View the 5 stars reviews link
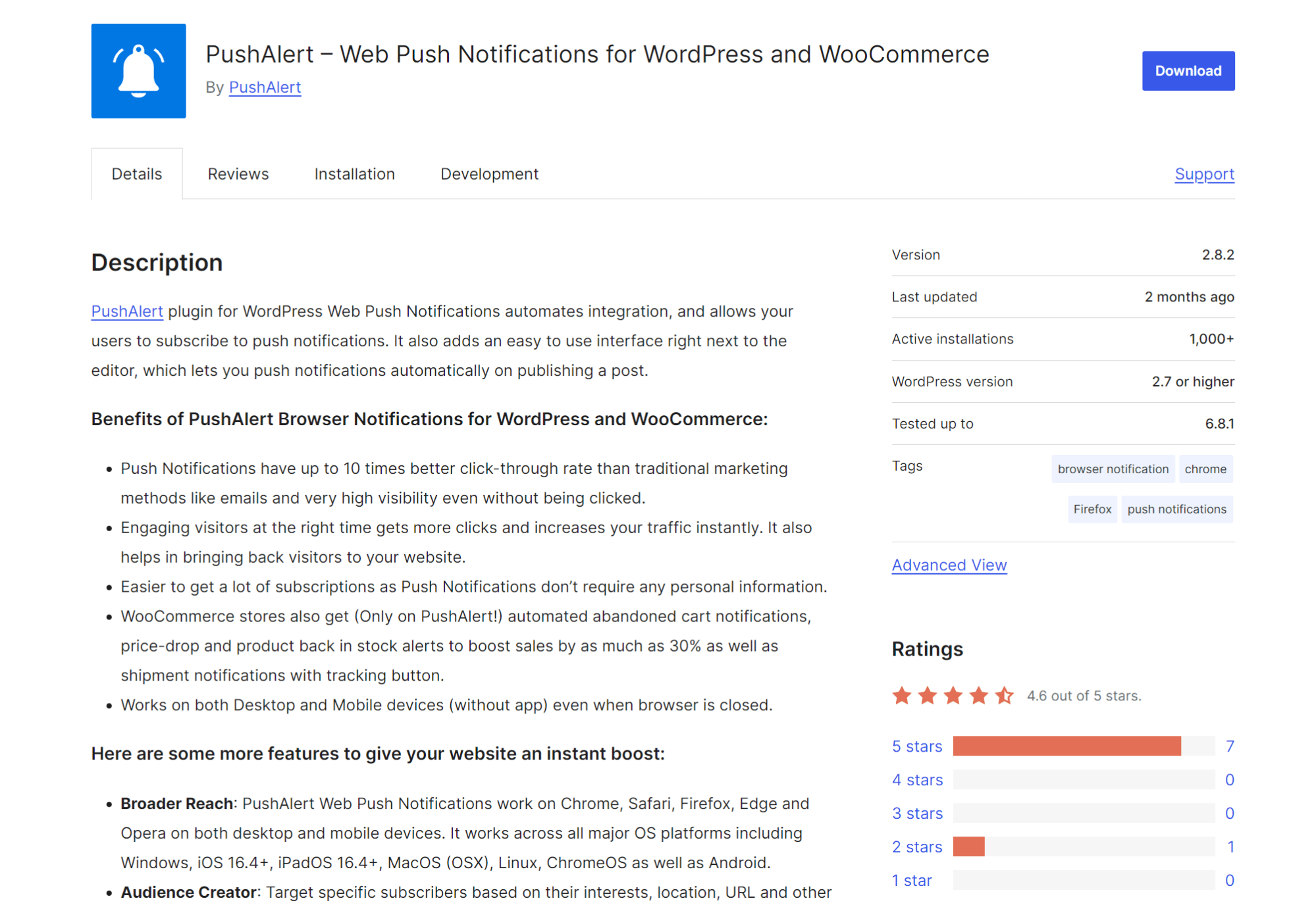The height and width of the screenshot is (909, 1316). click(x=916, y=746)
